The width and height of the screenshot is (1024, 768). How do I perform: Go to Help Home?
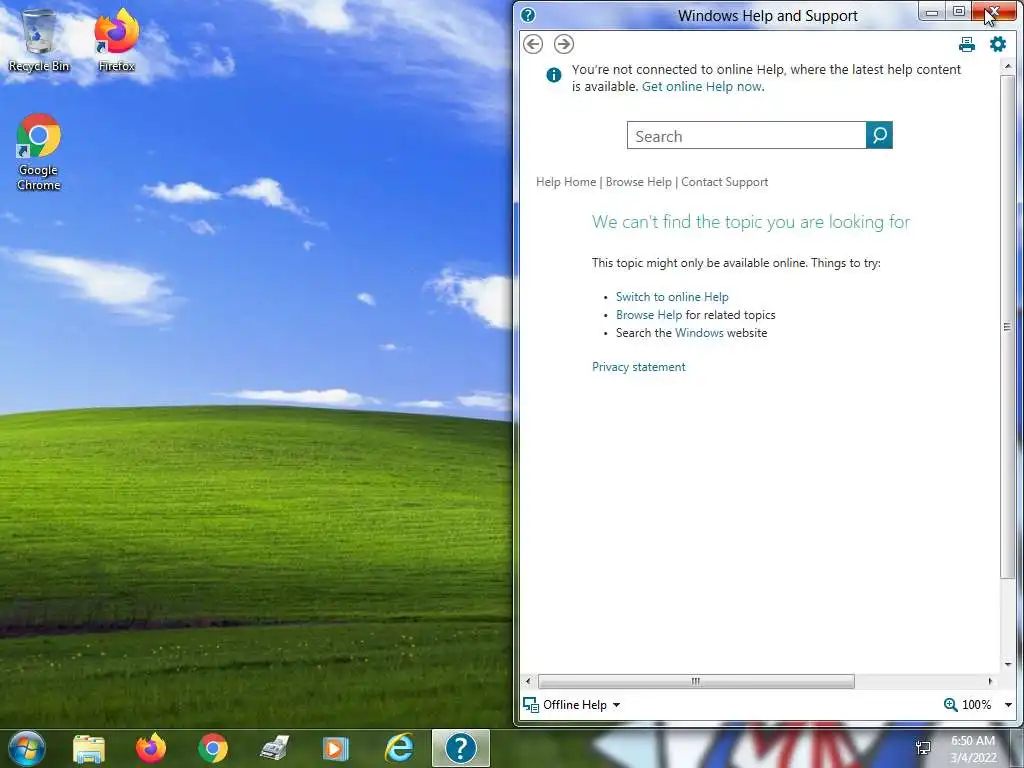tap(566, 182)
